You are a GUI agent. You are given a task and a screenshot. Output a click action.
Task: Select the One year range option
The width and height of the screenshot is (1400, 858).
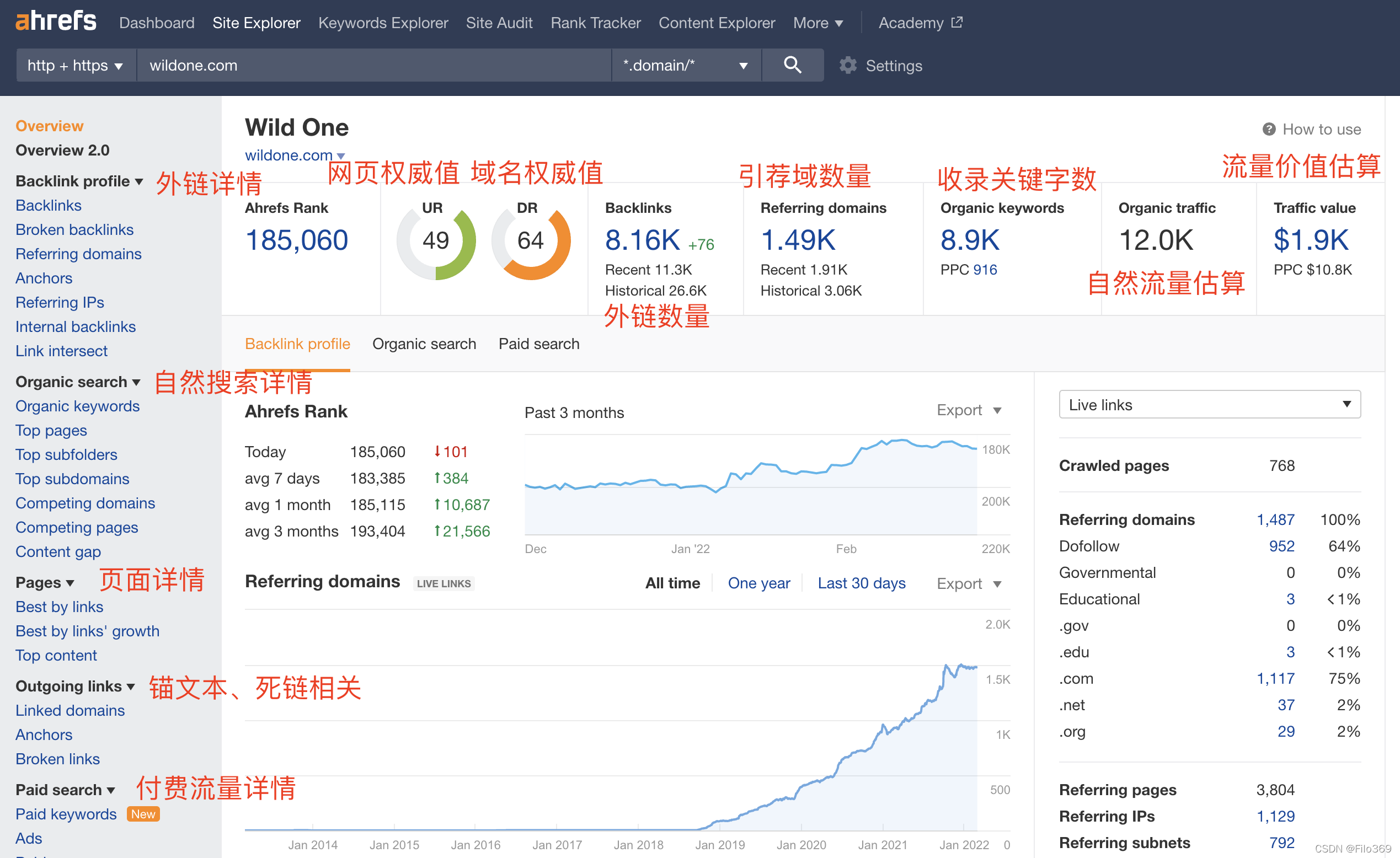(x=758, y=583)
